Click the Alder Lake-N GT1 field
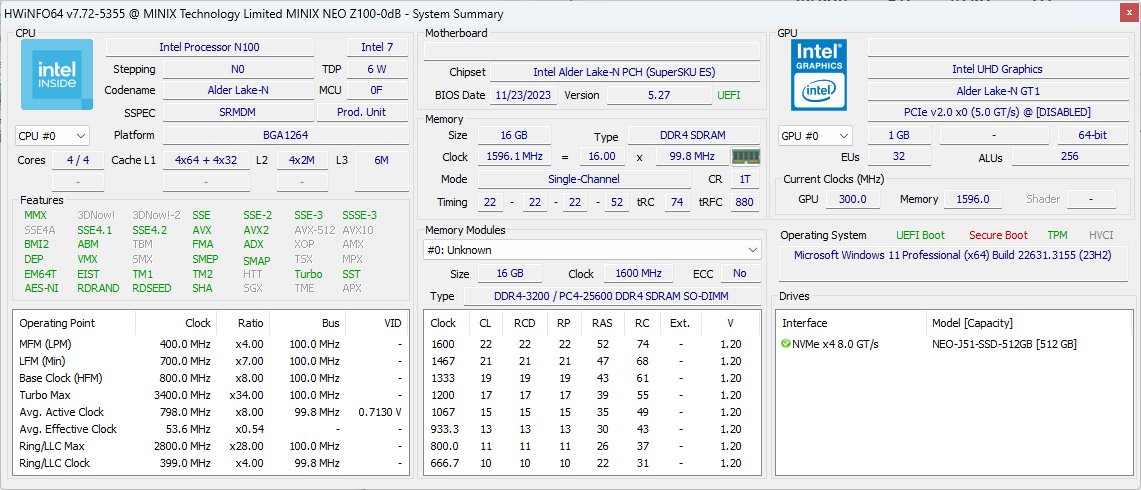 [997, 91]
